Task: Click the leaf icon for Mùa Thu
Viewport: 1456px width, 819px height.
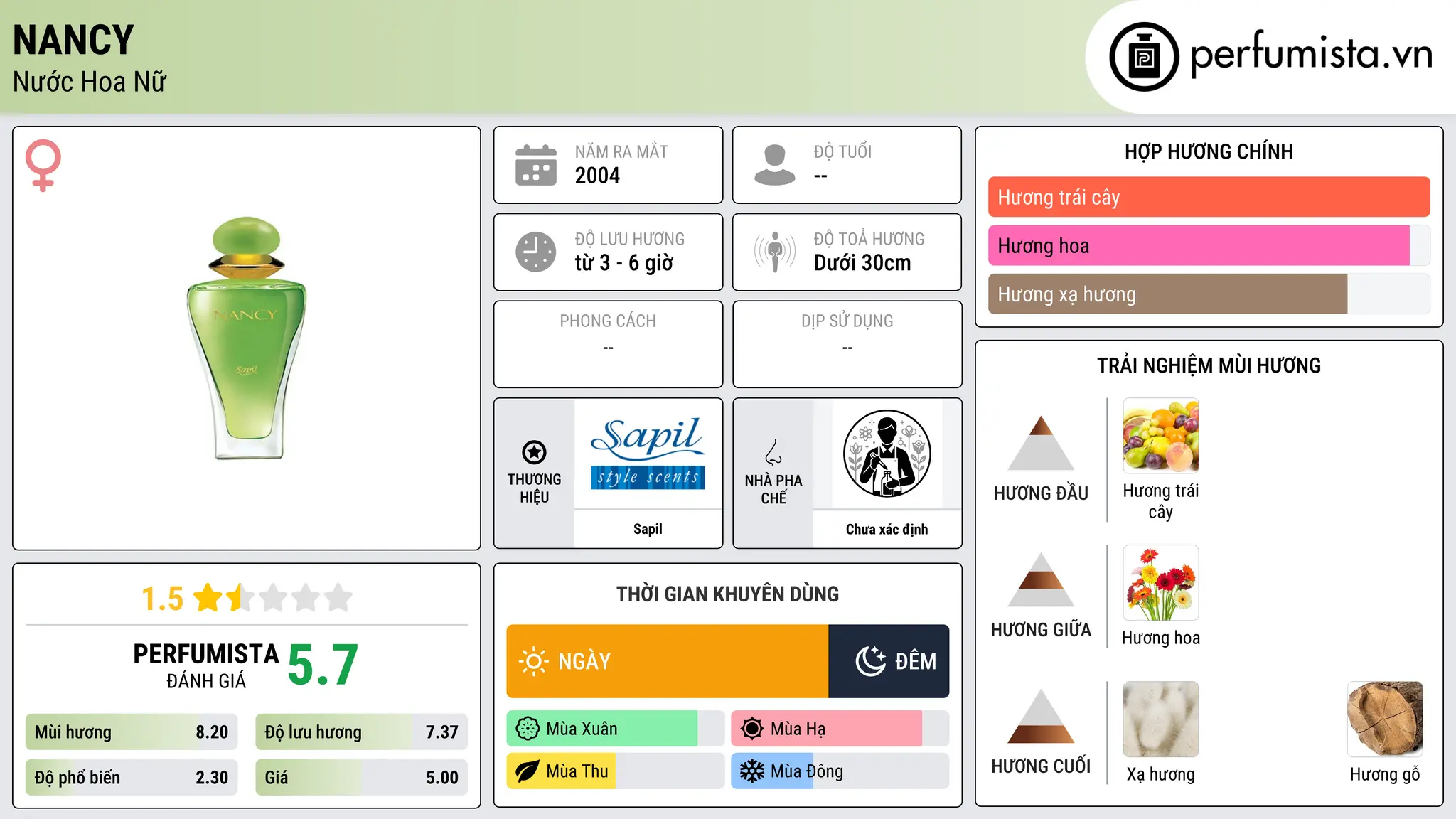Action: (528, 771)
